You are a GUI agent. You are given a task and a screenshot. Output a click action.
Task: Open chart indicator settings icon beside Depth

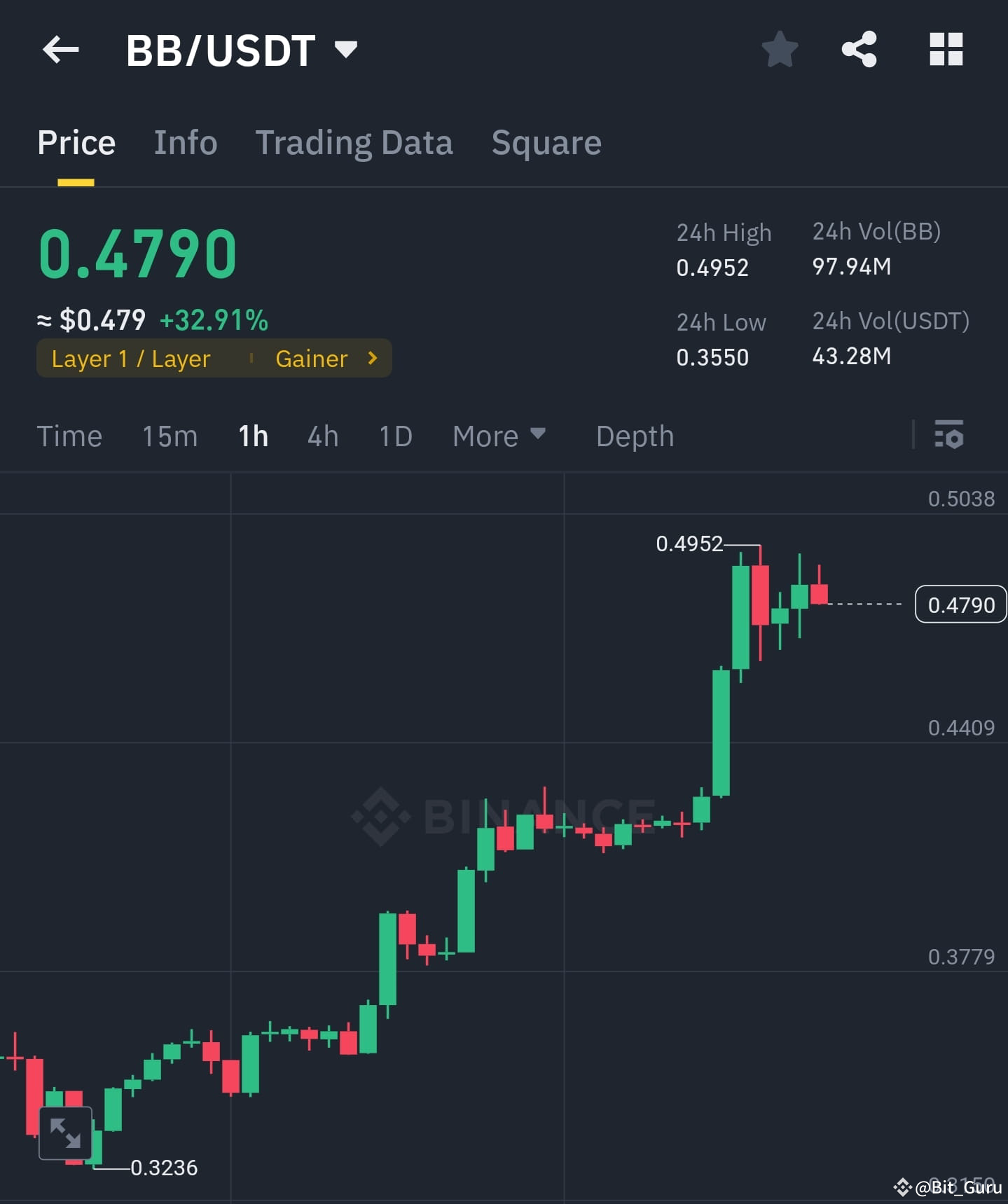click(x=948, y=436)
